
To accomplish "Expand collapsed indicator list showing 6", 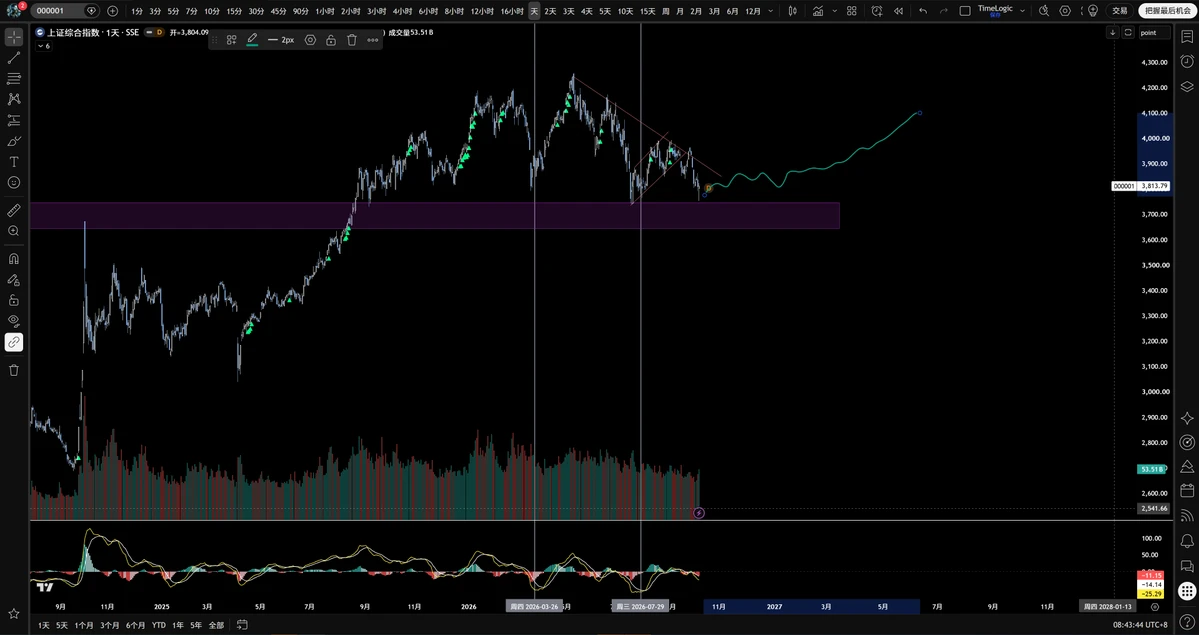I will 44,46.
